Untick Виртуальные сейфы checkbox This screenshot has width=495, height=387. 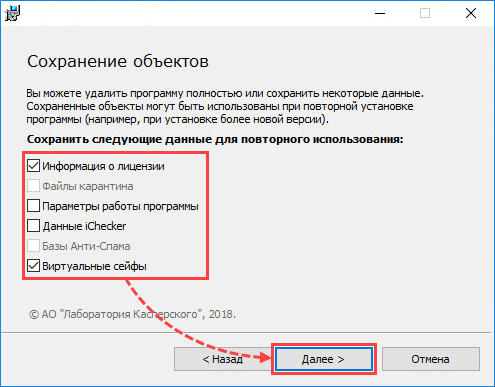(33, 266)
